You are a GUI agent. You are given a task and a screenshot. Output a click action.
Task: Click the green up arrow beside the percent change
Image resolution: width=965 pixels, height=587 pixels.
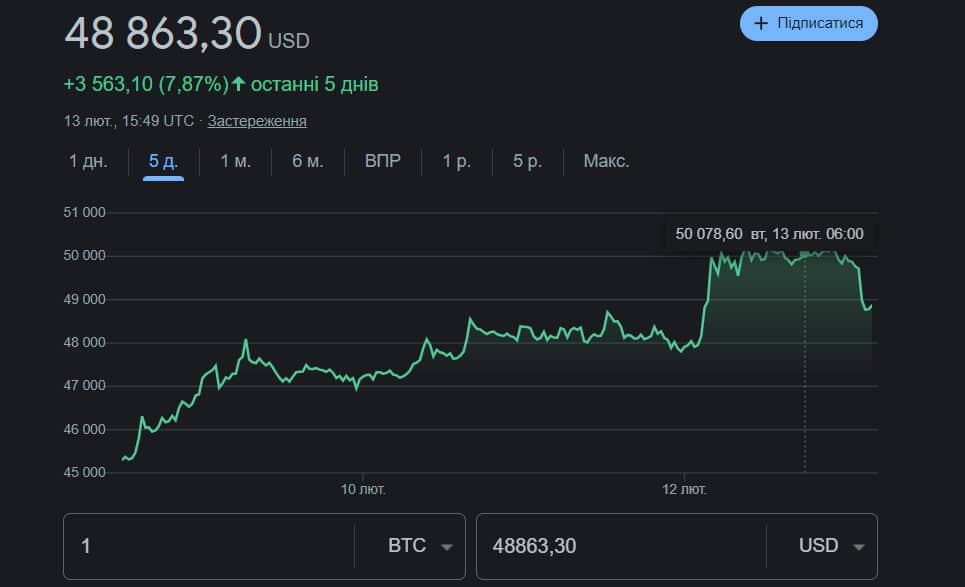[x=239, y=84]
